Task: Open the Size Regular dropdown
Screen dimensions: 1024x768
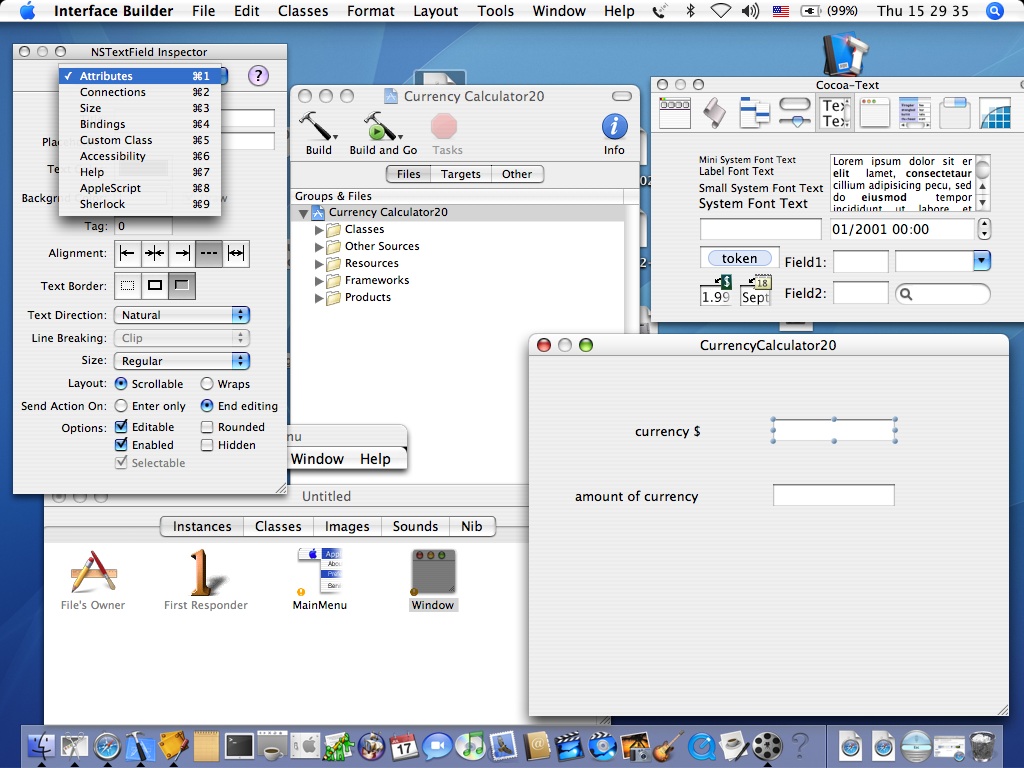Action: [x=182, y=360]
